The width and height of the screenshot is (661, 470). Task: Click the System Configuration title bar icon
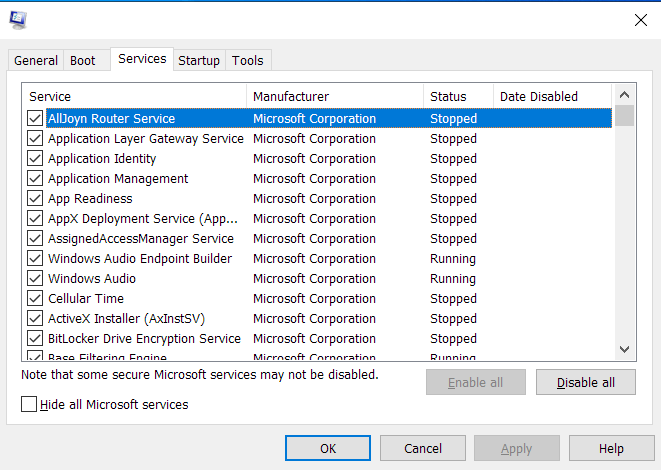click(x=18, y=19)
